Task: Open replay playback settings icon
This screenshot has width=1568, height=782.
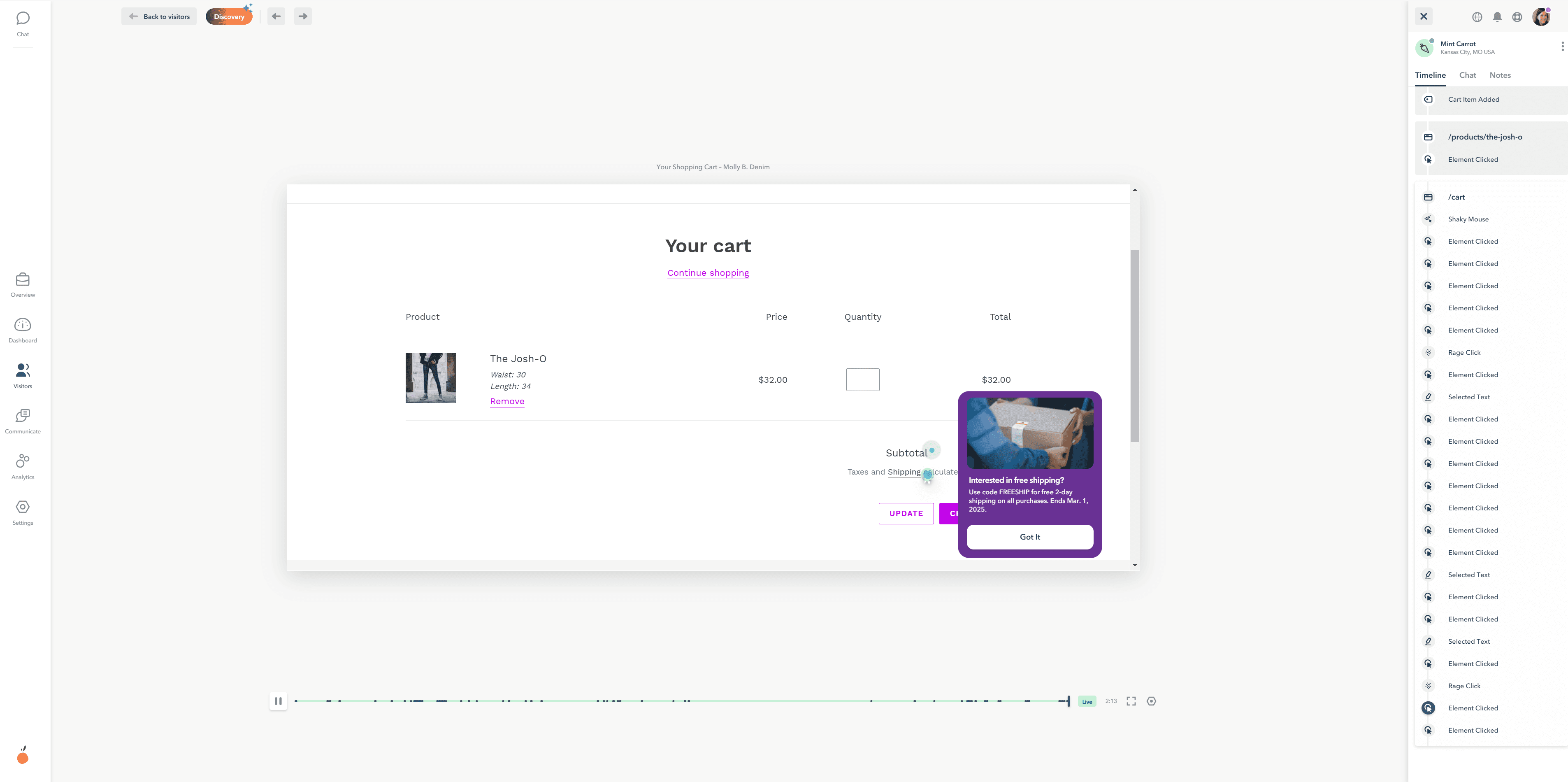Action: point(1151,701)
